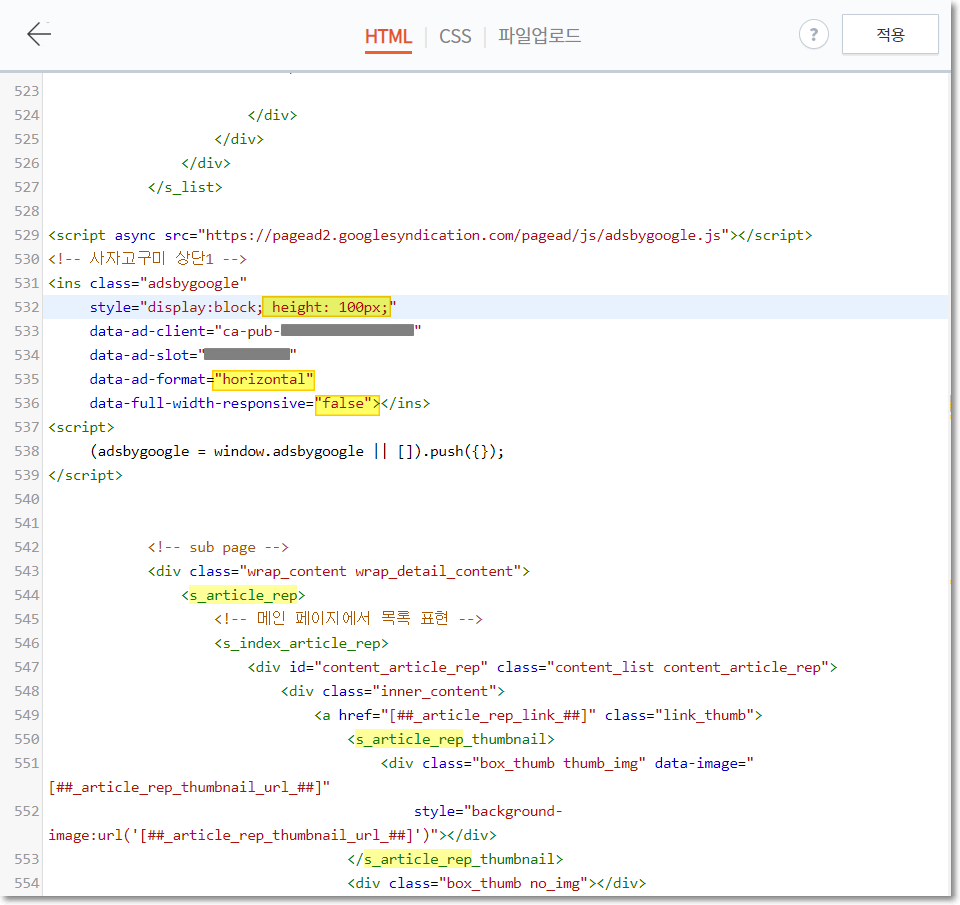Click the opening <s_article_rep_thumbnail> tag on line 550

(x=451, y=739)
